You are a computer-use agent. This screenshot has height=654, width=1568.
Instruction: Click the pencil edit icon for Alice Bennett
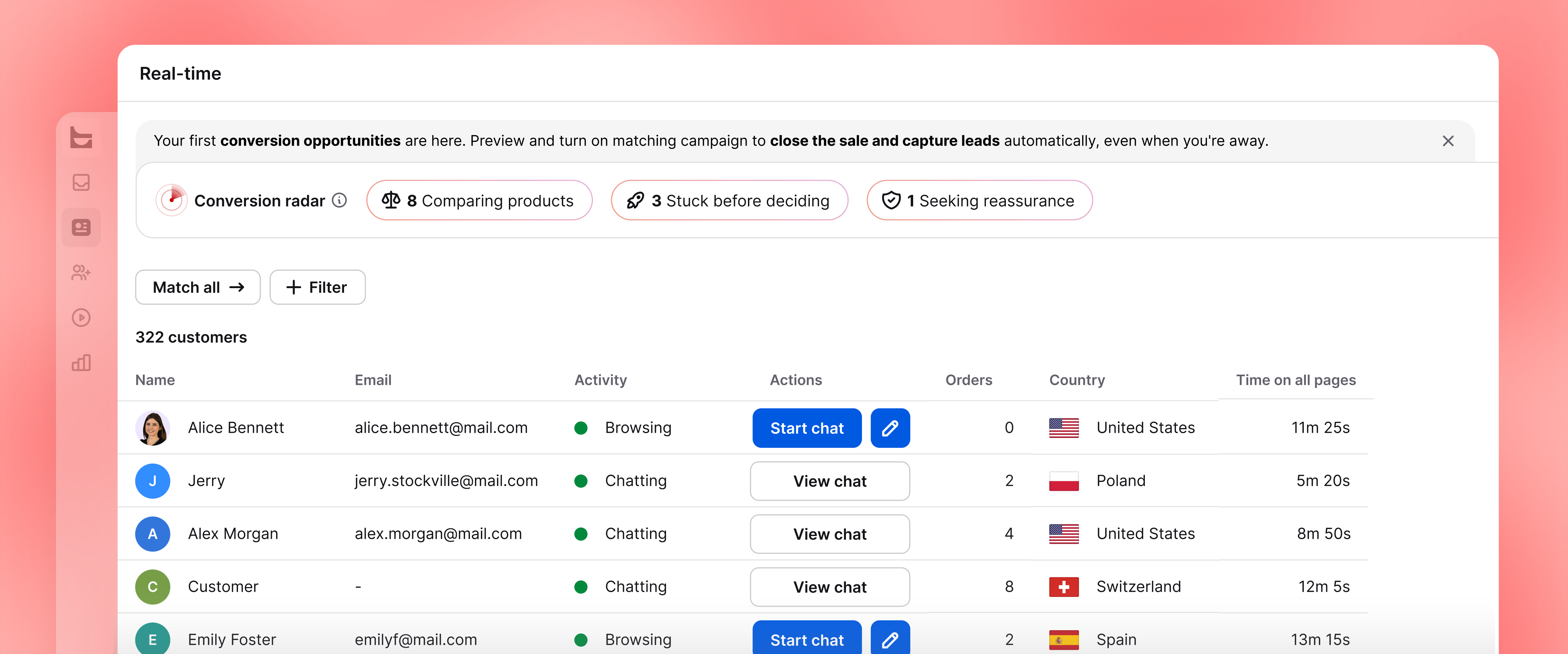[x=890, y=428]
